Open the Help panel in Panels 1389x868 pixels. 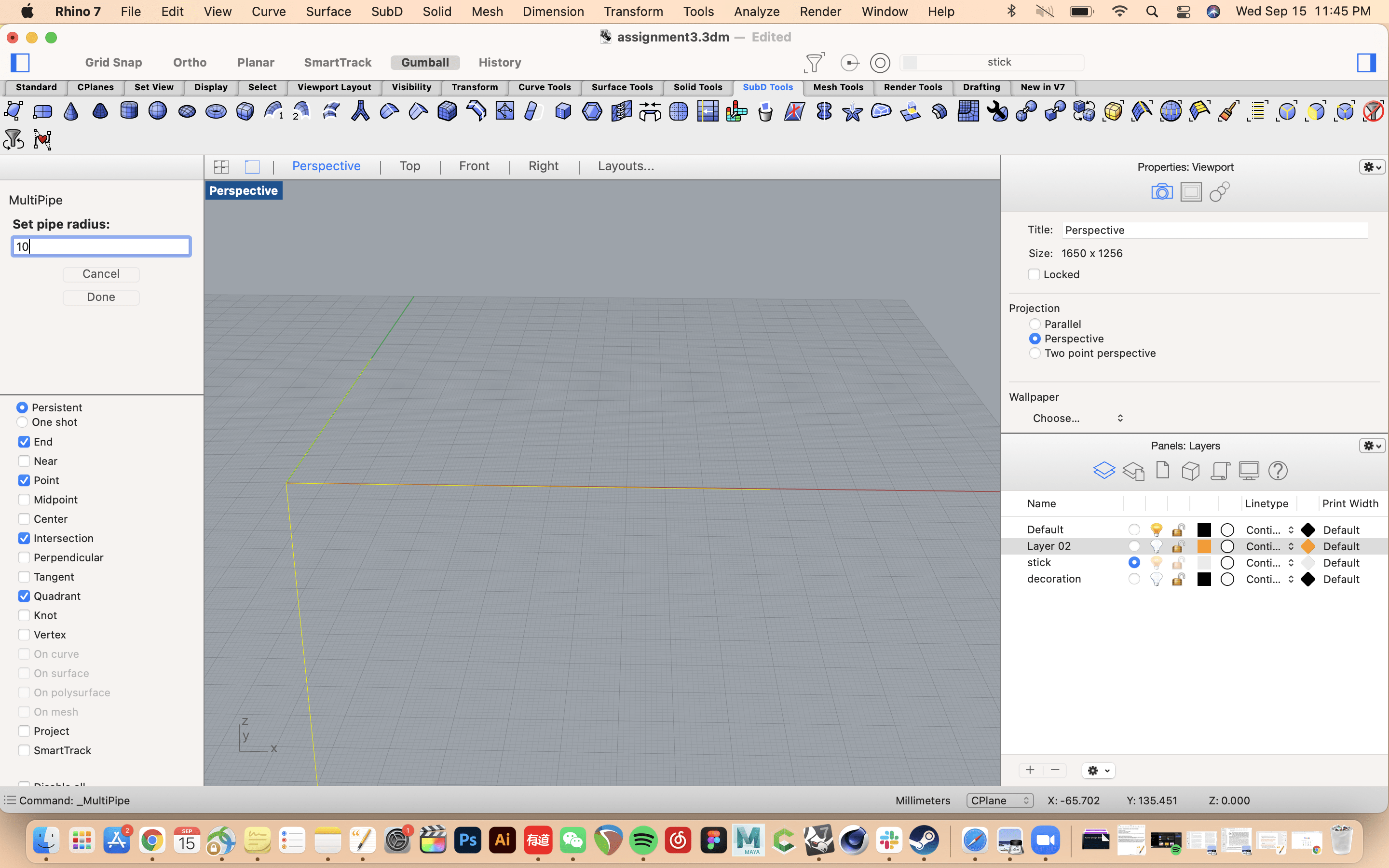[1279, 471]
